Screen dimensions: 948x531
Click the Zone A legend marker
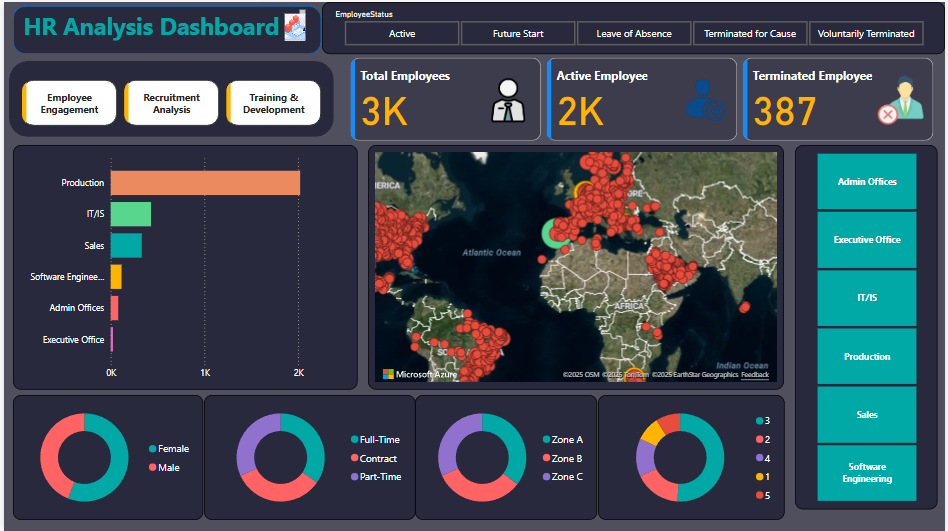coord(546,440)
